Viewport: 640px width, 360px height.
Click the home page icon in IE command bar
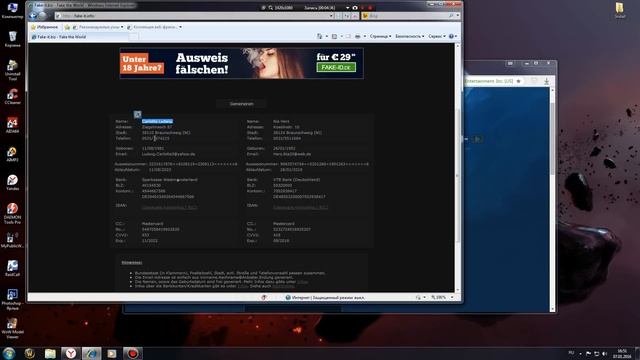pos(320,36)
